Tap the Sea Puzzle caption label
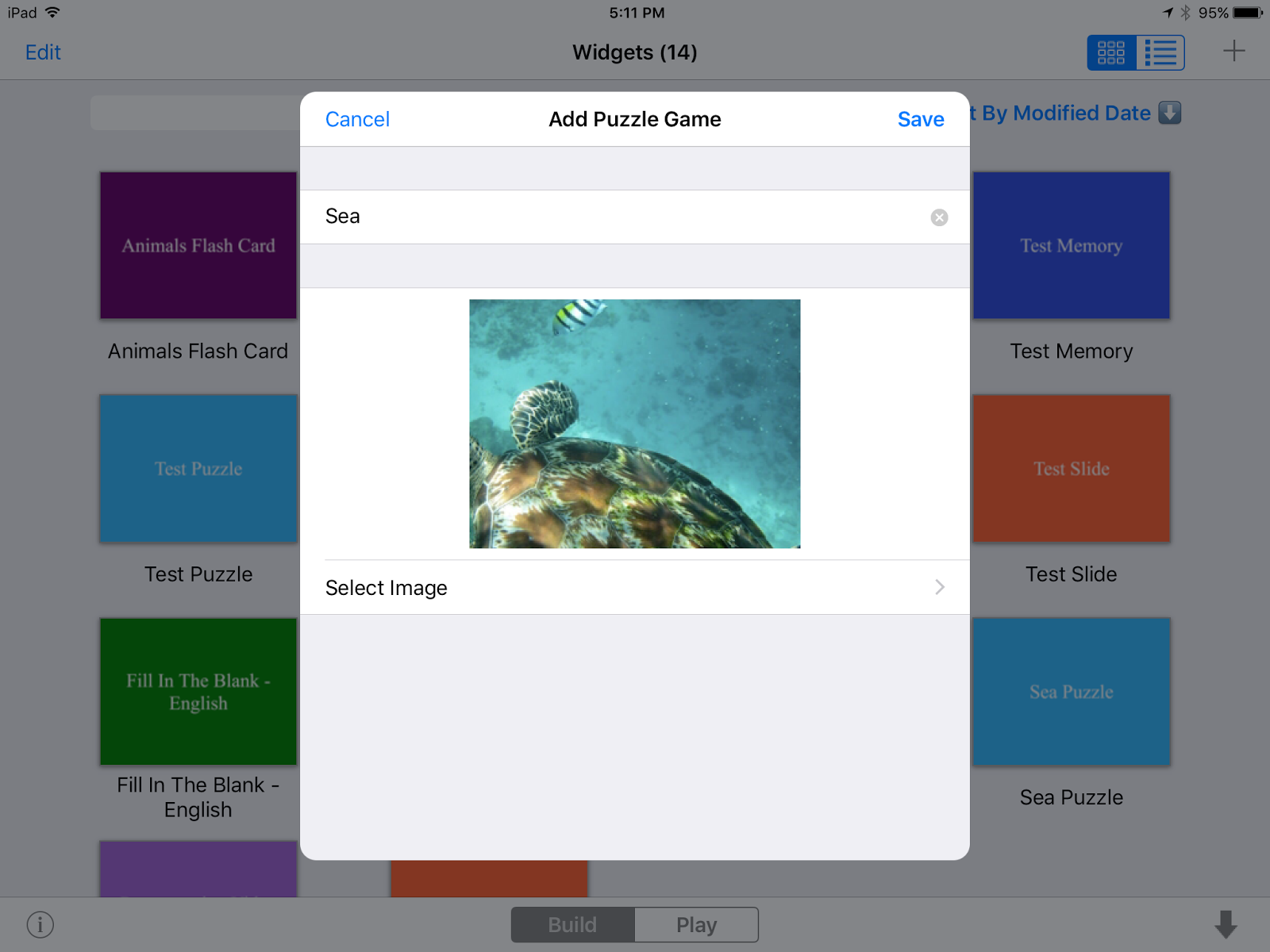Screen dimensions: 1270x952 point(1072,797)
